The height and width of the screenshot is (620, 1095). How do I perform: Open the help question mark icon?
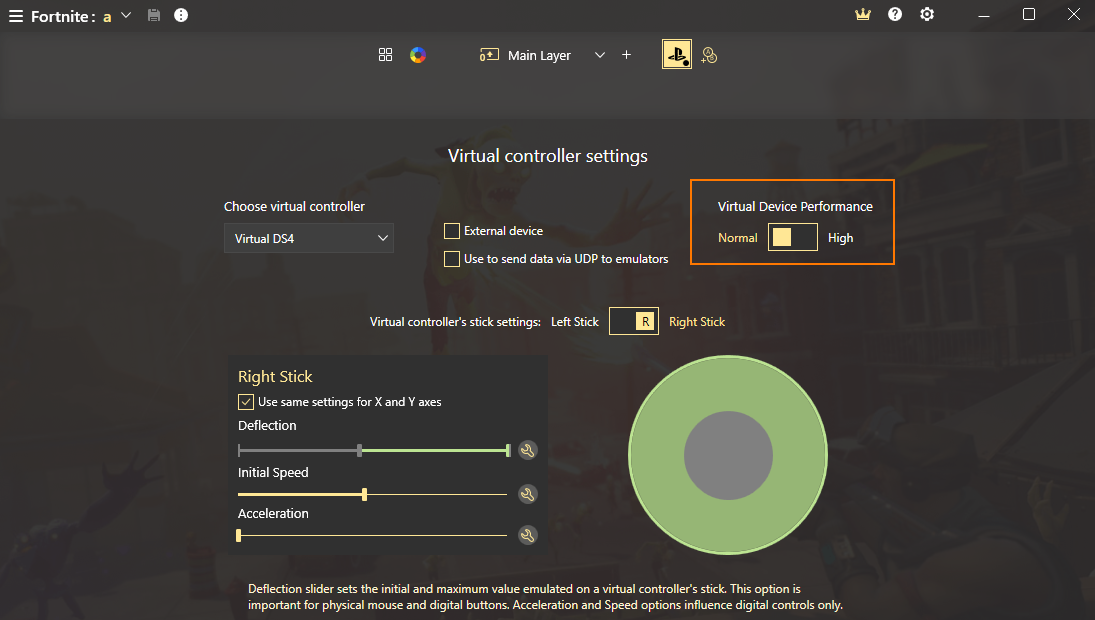(x=895, y=15)
